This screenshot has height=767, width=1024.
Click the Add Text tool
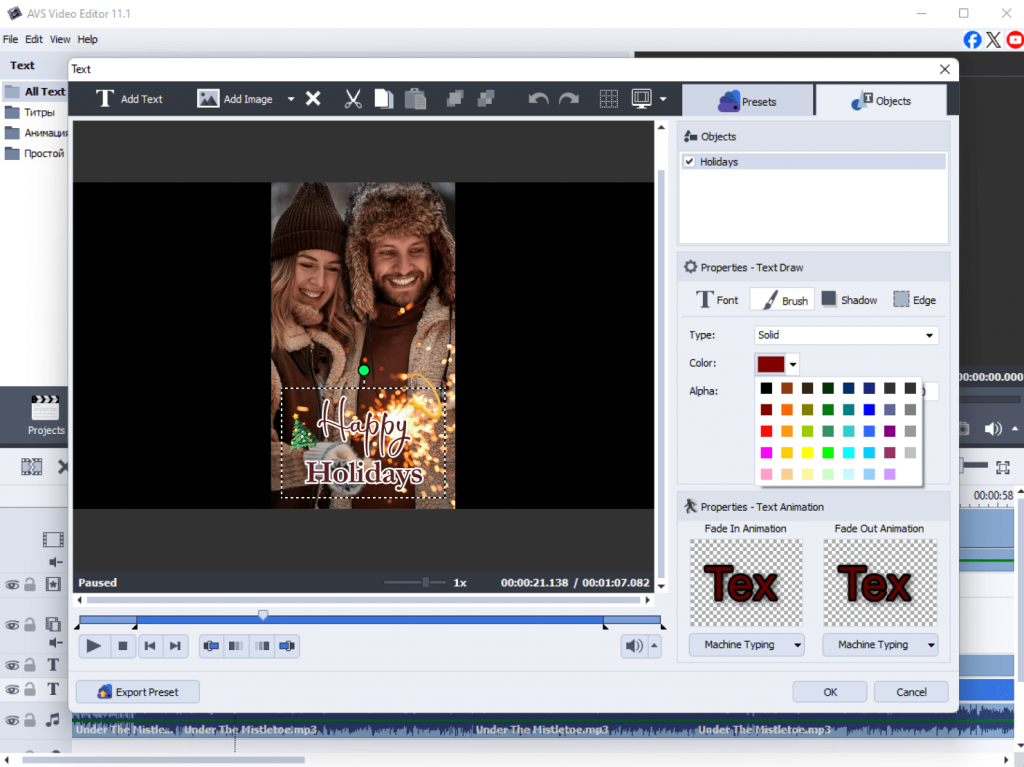pos(129,99)
